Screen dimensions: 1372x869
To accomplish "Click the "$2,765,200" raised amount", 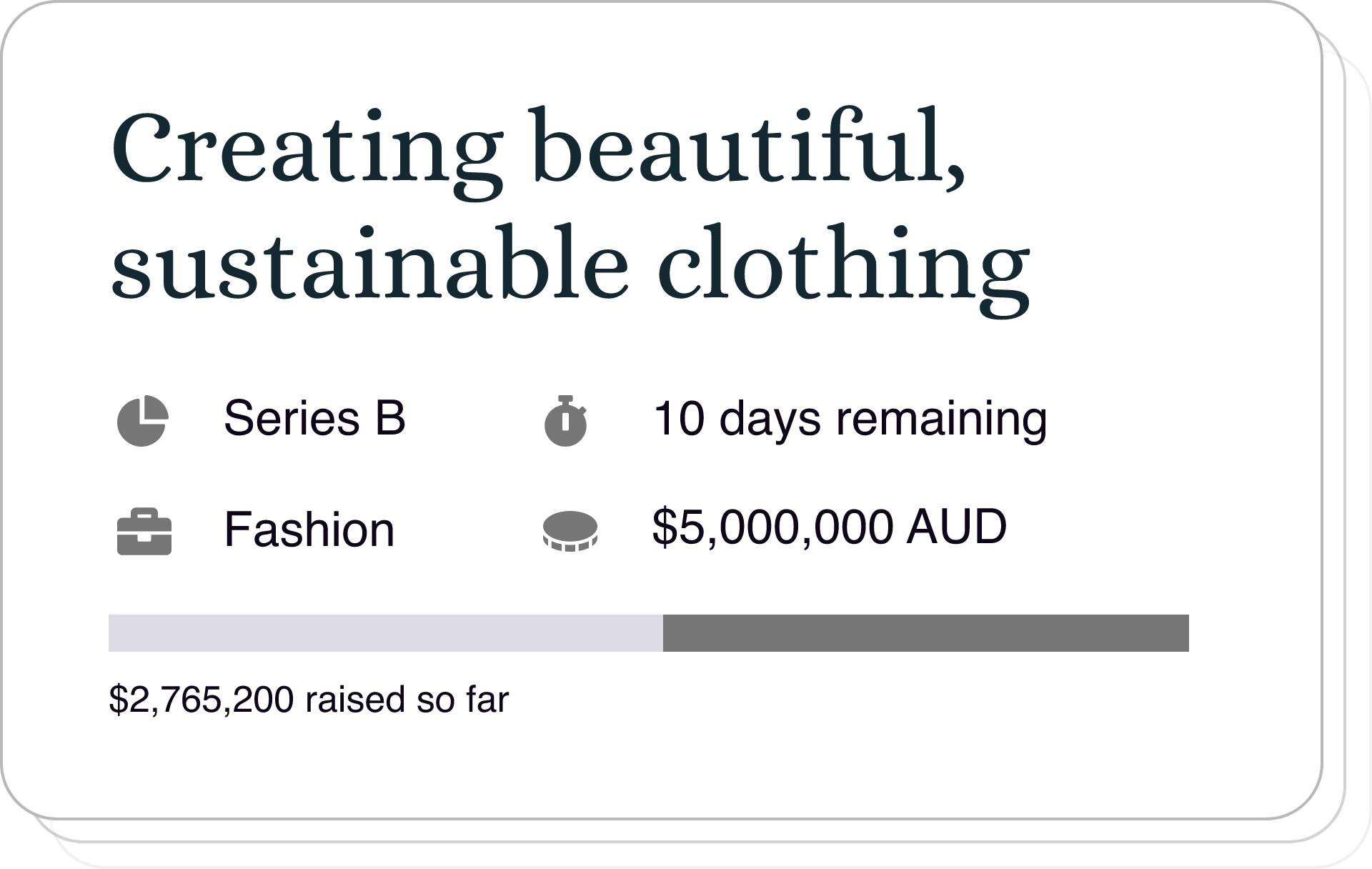I will point(201,700).
